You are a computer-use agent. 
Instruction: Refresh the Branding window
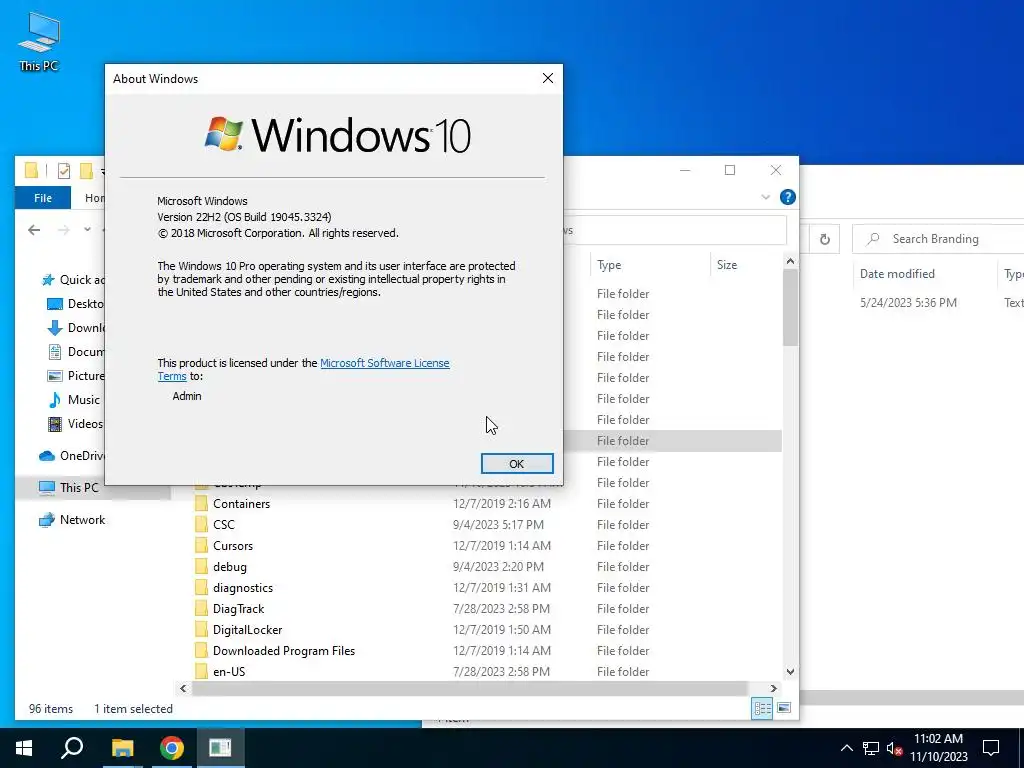click(825, 239)
